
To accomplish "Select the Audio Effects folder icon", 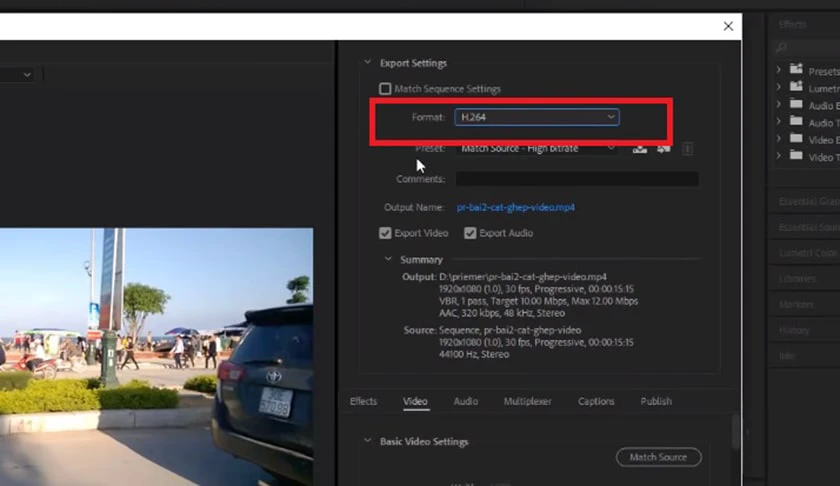I will point(797,103).
